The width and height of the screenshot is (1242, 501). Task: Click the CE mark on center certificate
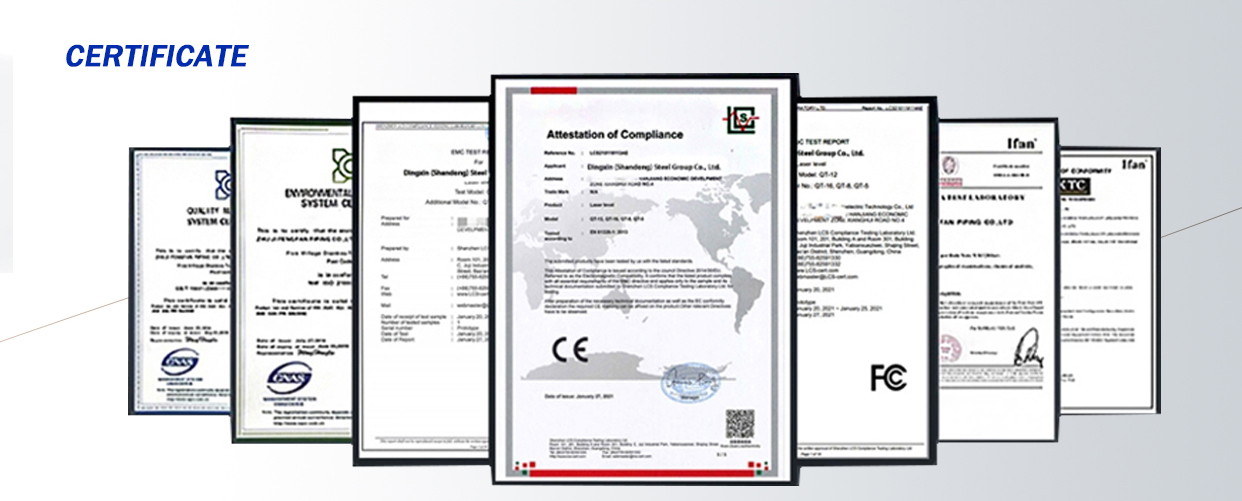coord(570,350)
